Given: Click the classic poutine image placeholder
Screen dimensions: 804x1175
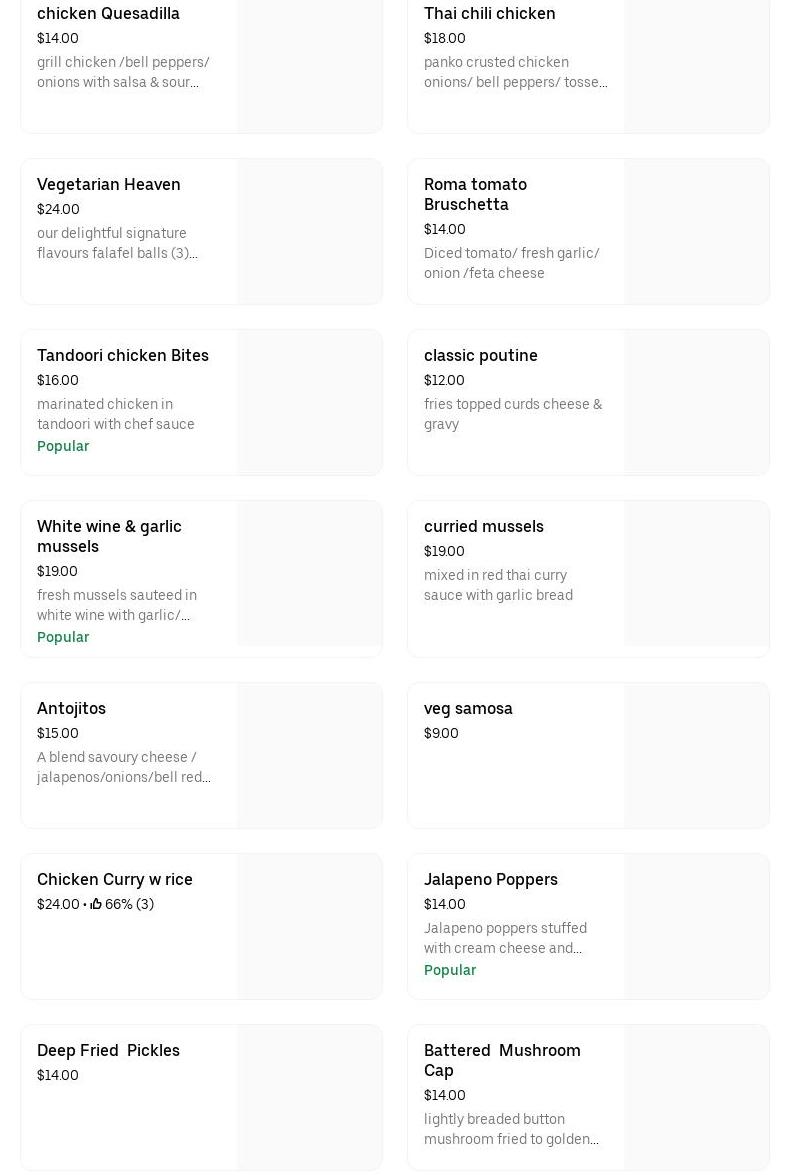Looking at the screenshot, I should (696, 403).
